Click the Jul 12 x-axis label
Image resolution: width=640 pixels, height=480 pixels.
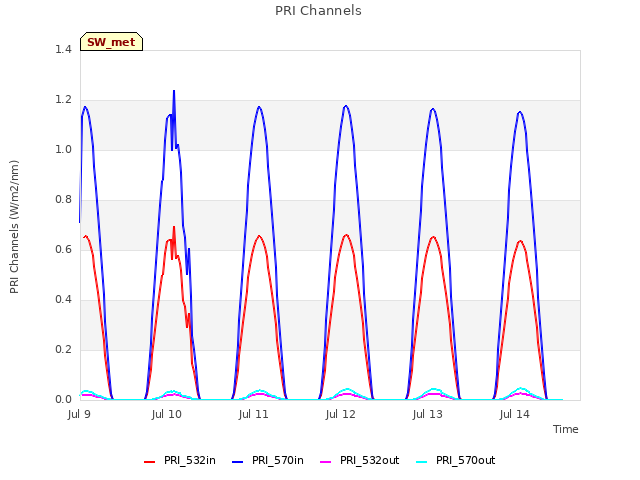coord(340,414)
